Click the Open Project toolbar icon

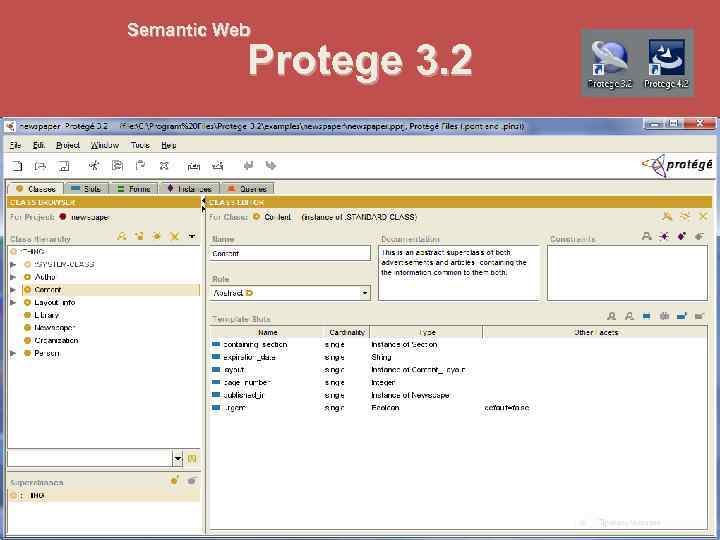(40, 166)
